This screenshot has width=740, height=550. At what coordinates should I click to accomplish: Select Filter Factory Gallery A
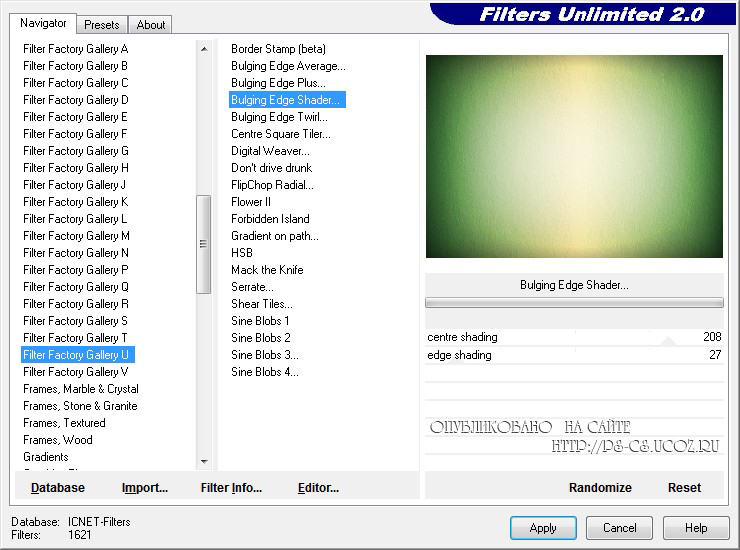tap(76, 49)
